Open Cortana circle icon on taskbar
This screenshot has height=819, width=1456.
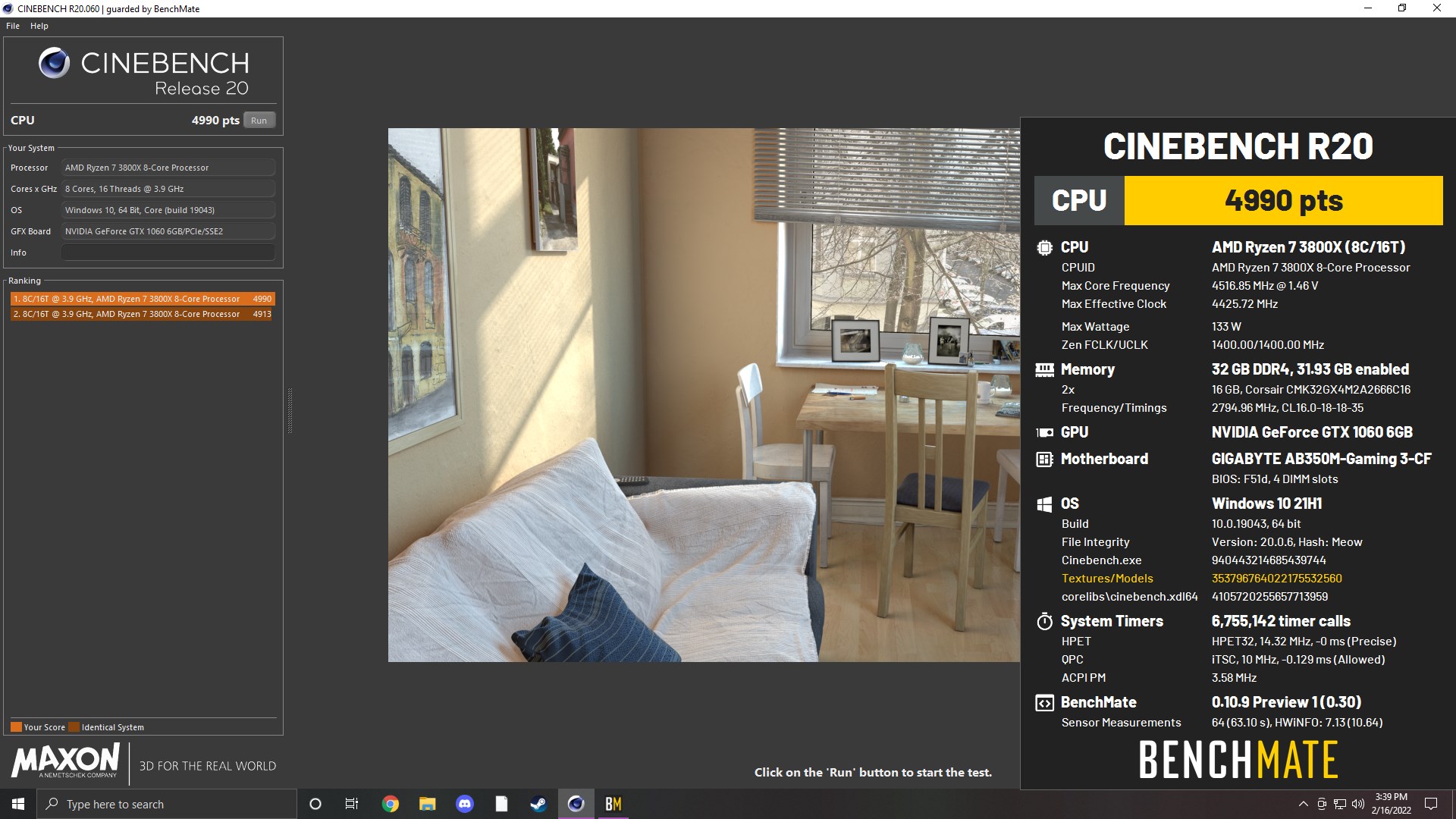pyautogui.click(x=315, y=804)
